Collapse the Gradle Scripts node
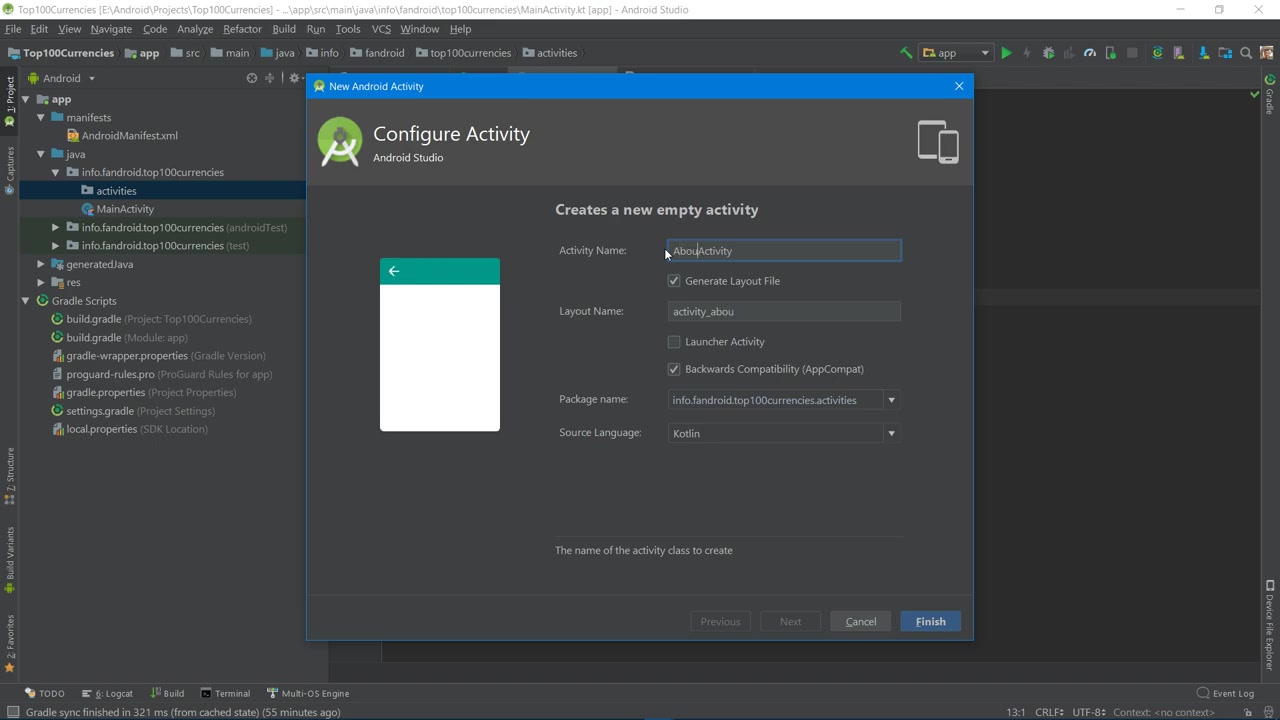 pos(26,300)
